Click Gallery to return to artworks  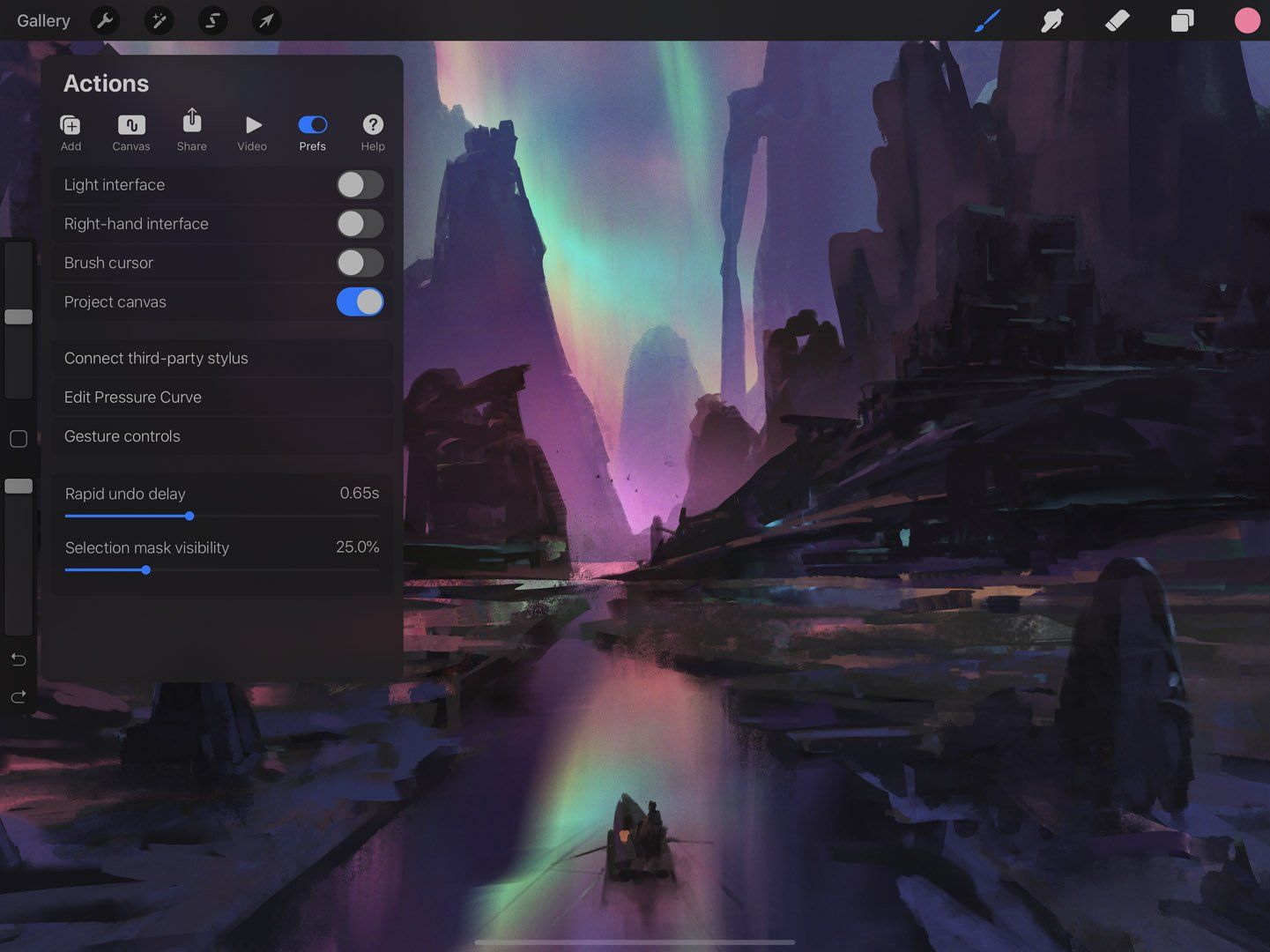43,20
